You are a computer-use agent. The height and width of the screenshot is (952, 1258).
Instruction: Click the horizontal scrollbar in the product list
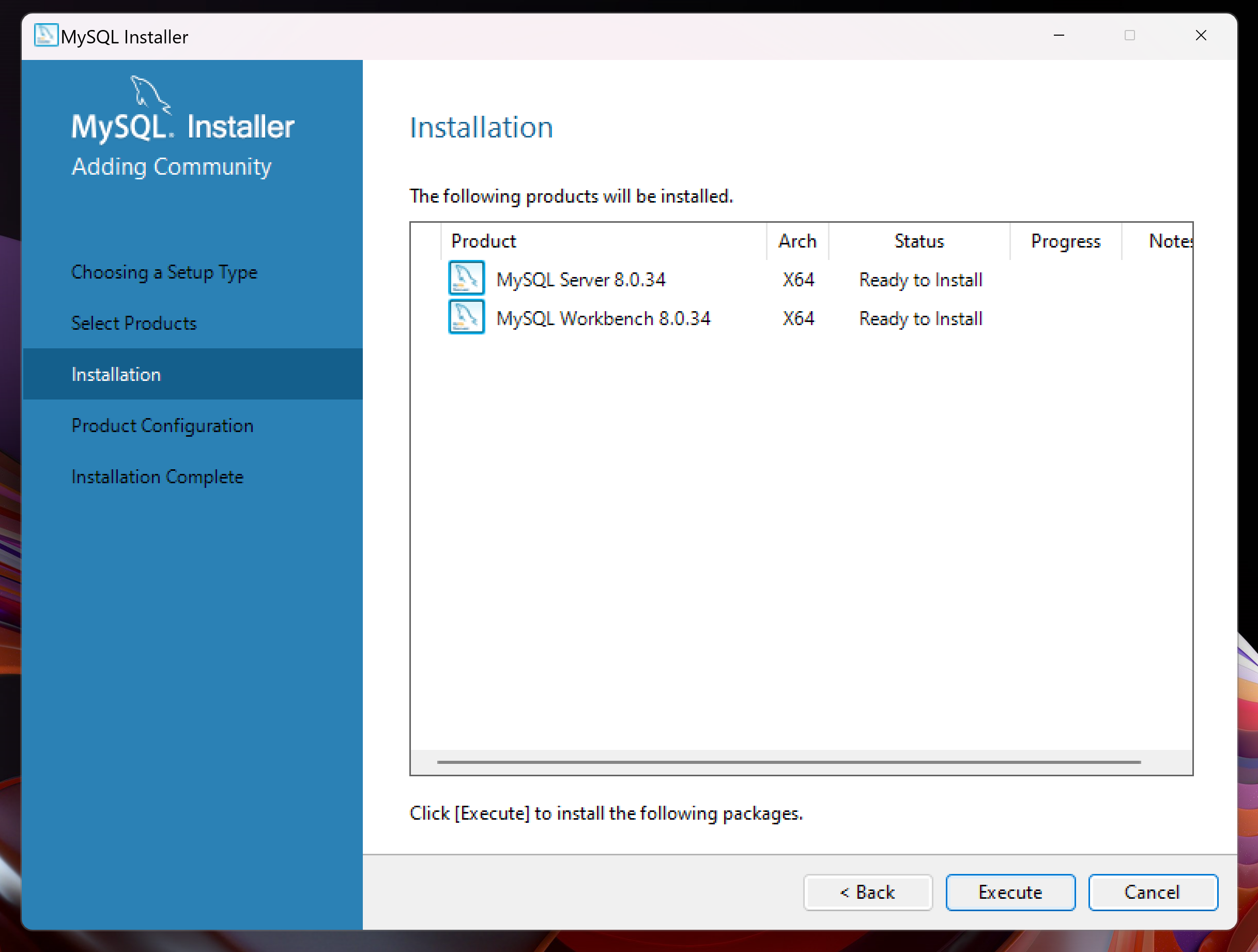point(788,761)
